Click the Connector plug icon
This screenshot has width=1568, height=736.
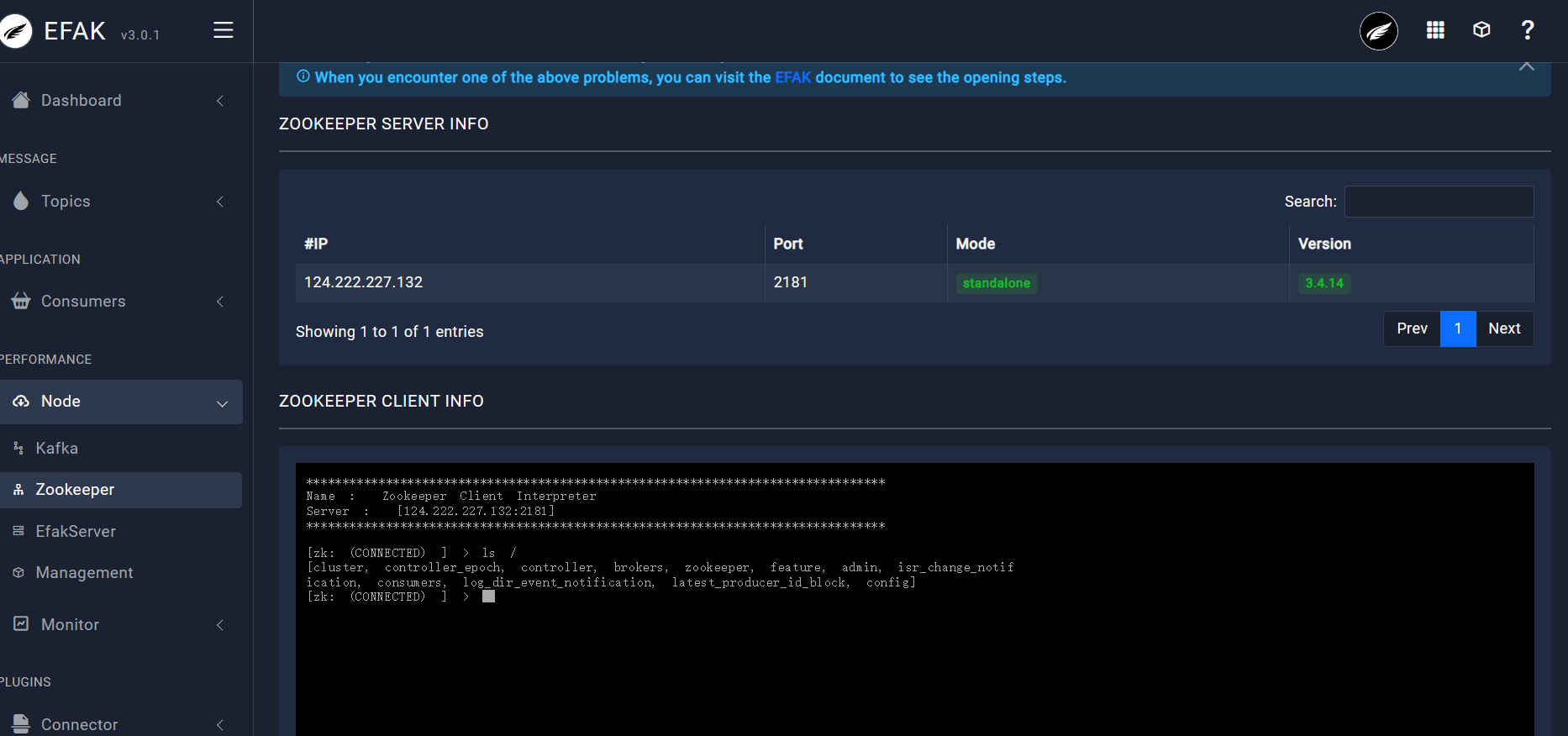(21, 723)
